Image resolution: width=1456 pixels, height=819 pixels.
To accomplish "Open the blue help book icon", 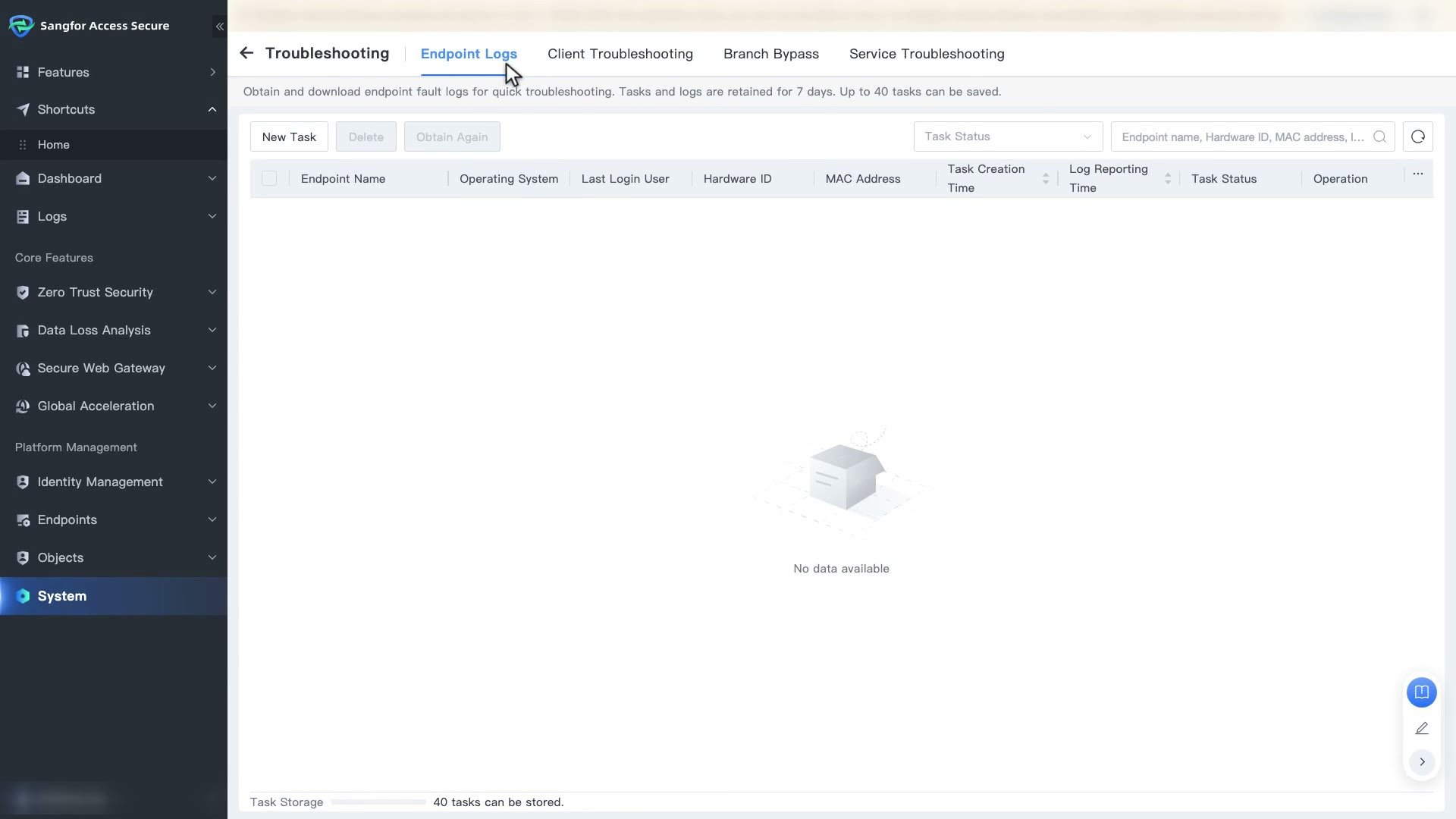I will (x=1421, y=692).
